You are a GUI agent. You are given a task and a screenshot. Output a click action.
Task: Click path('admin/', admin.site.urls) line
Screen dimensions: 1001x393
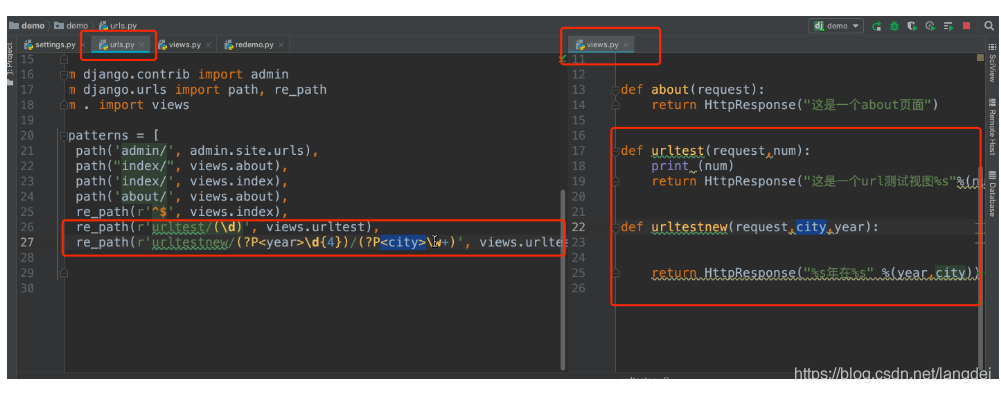coord(197,151)
